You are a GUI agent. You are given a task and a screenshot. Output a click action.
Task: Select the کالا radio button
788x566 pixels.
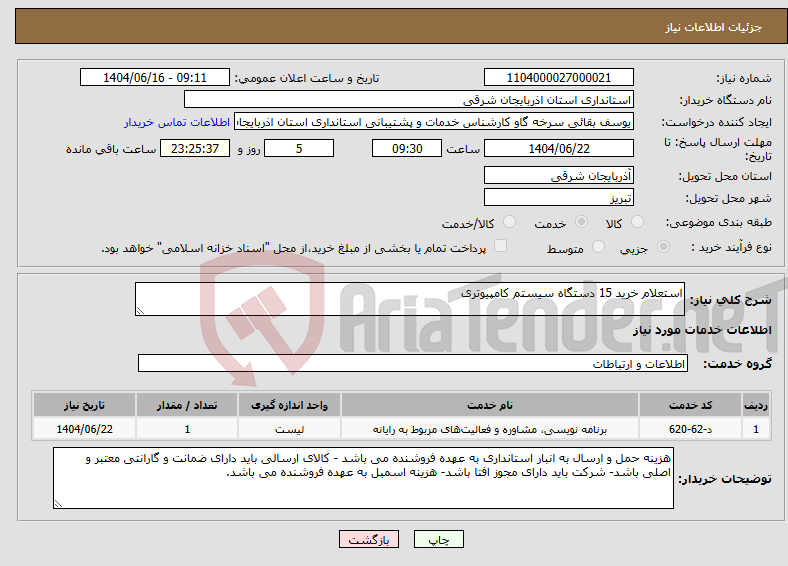(x=637, y=222)
